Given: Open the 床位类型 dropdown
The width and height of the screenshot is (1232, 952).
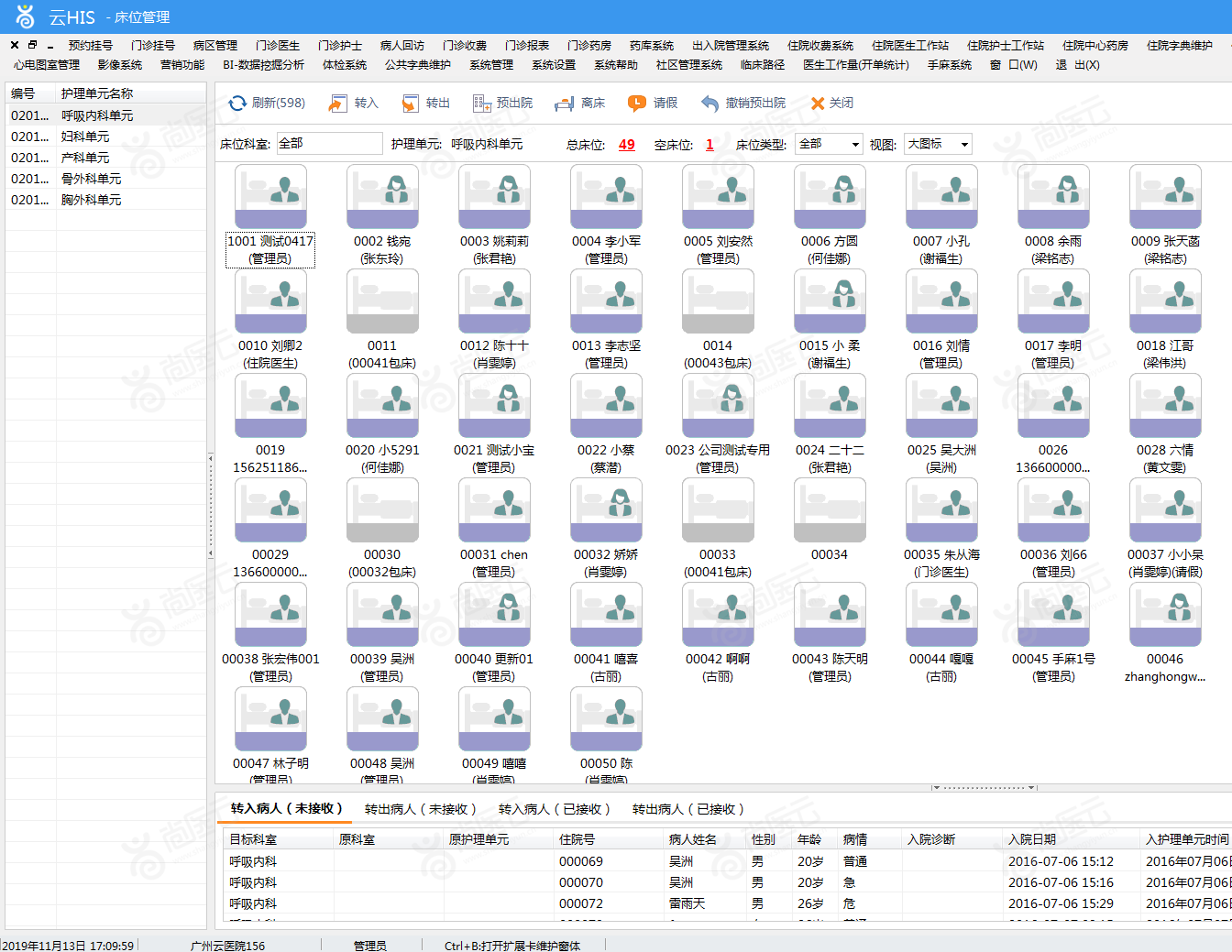Looking at the screenshot, I should (x=829, y=144).
